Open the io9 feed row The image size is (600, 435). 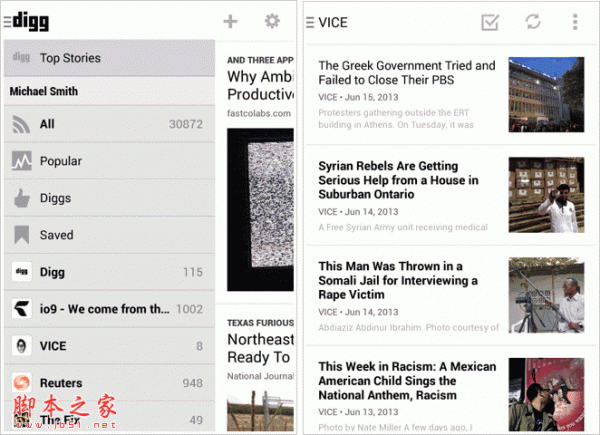pos(109,309)
